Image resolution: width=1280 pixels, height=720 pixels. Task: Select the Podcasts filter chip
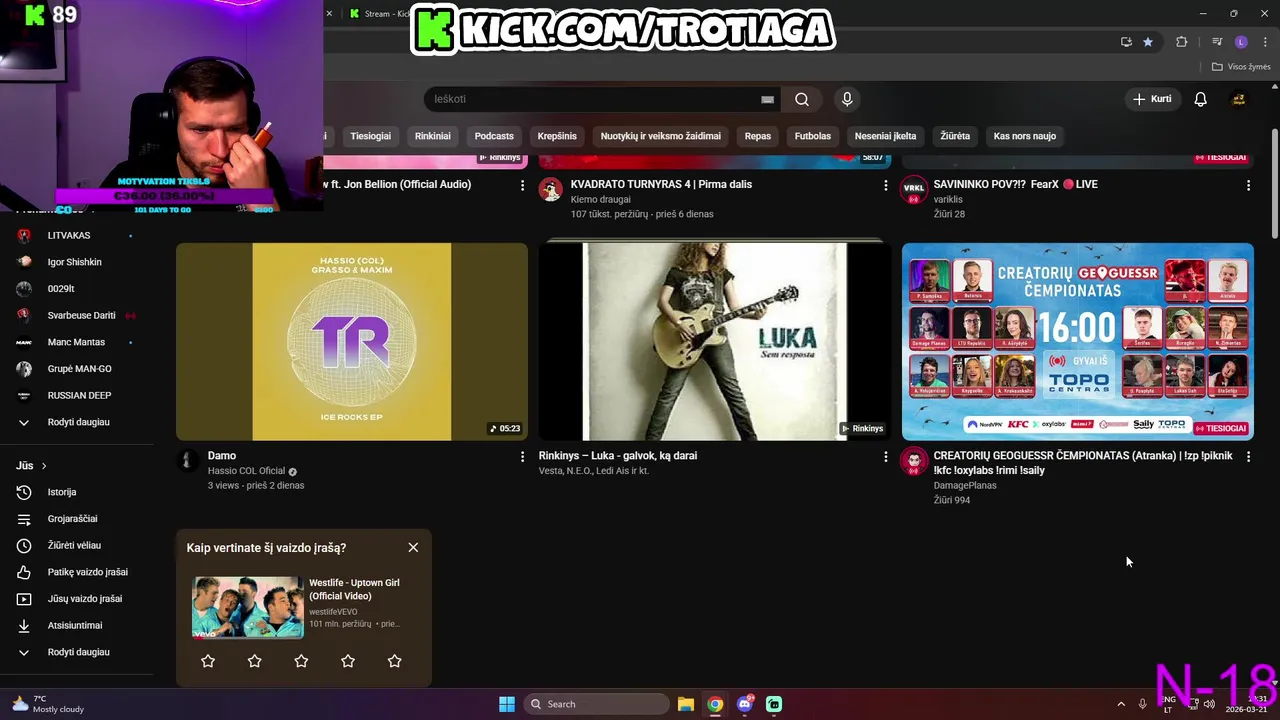point(494,136)
